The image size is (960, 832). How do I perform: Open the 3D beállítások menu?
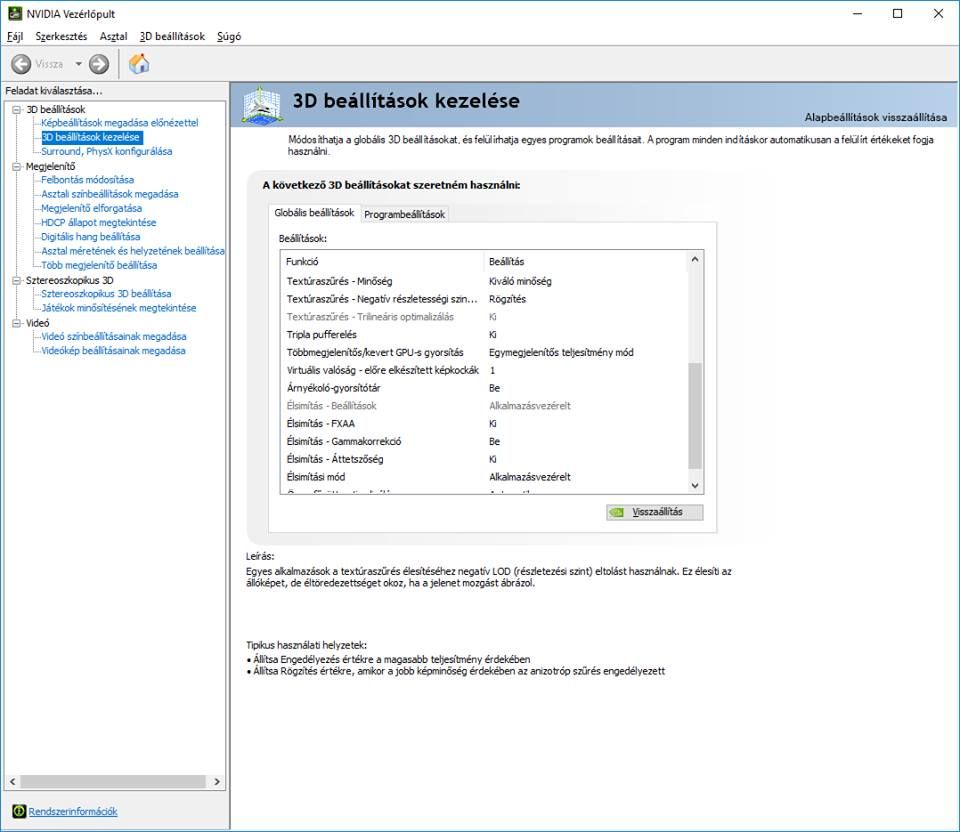[x=172, y=36]
